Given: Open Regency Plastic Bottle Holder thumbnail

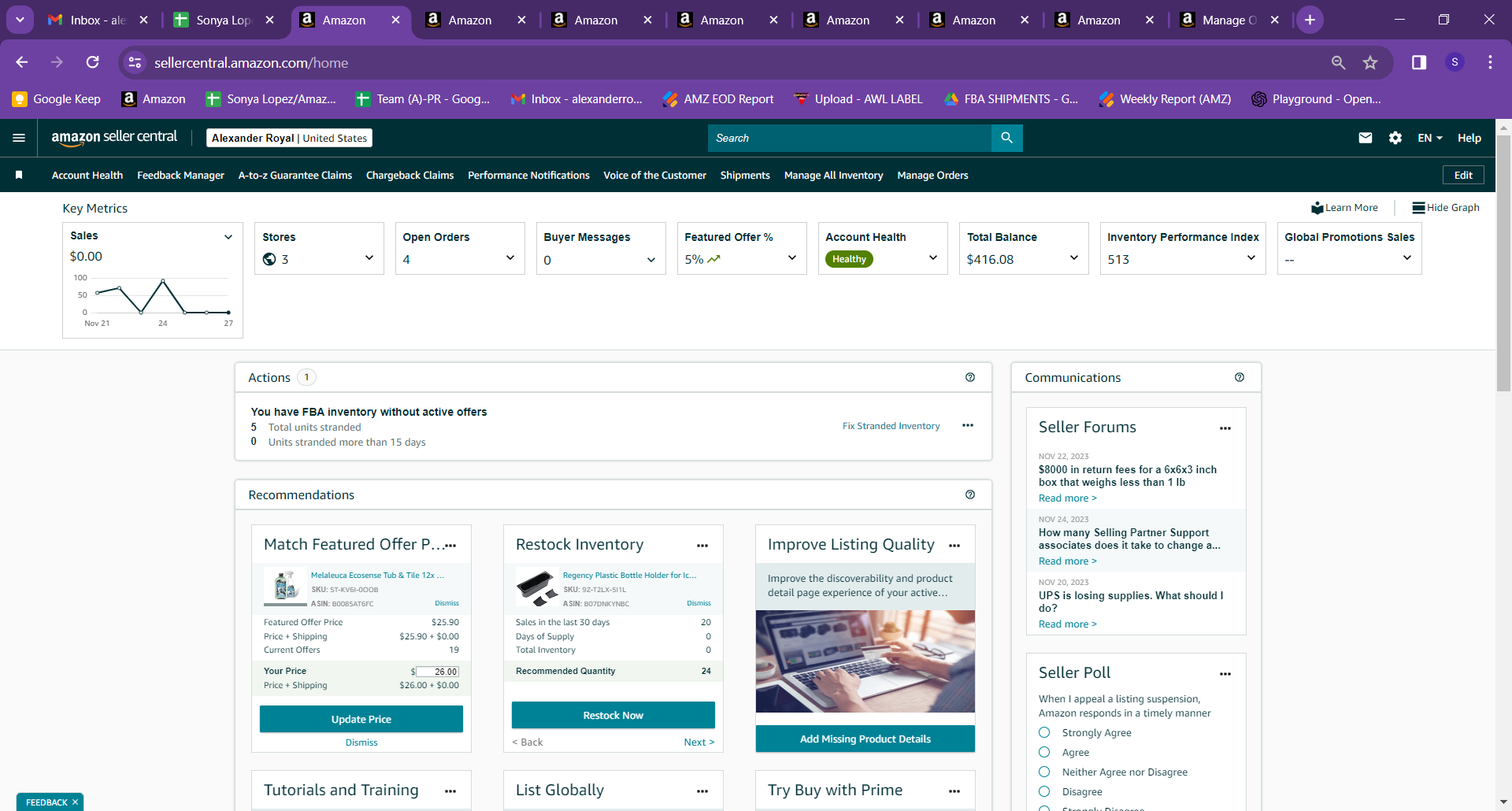Looking at the screenshot, I should point(537,587).
